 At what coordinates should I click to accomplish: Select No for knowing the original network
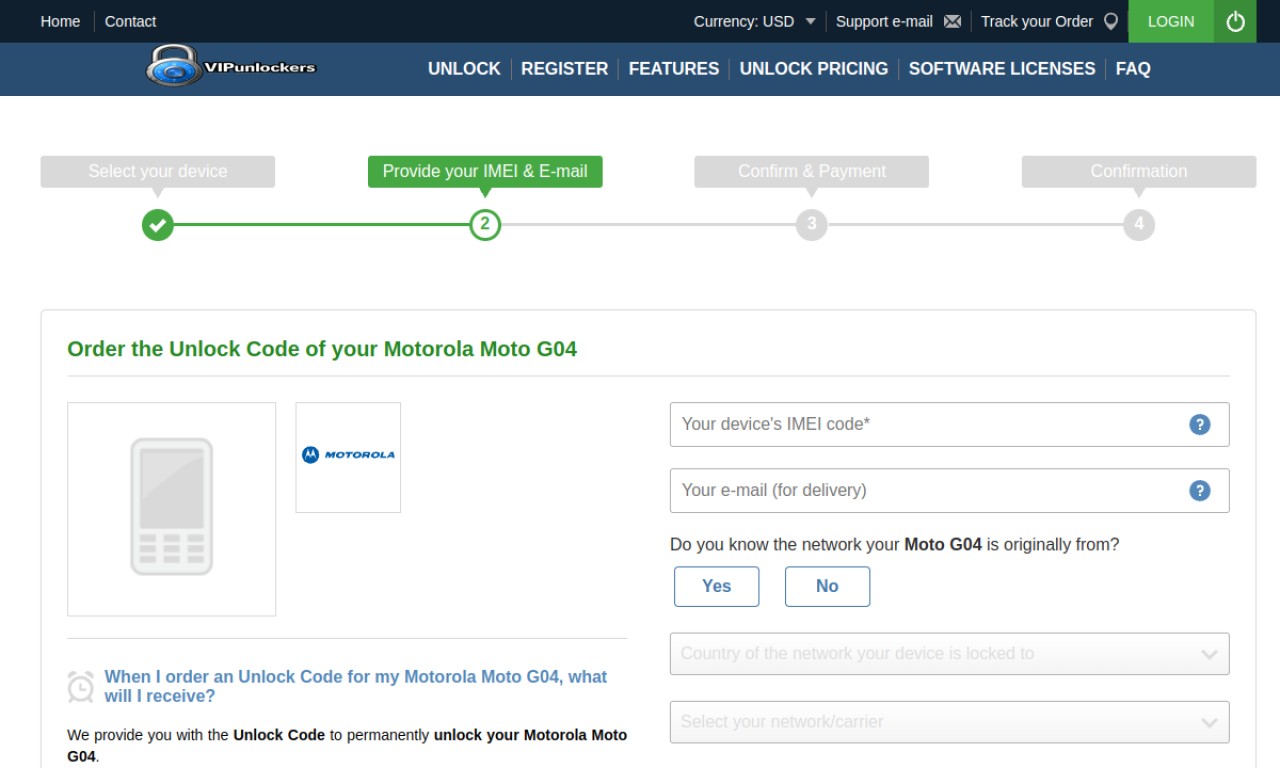click(827, 586)
